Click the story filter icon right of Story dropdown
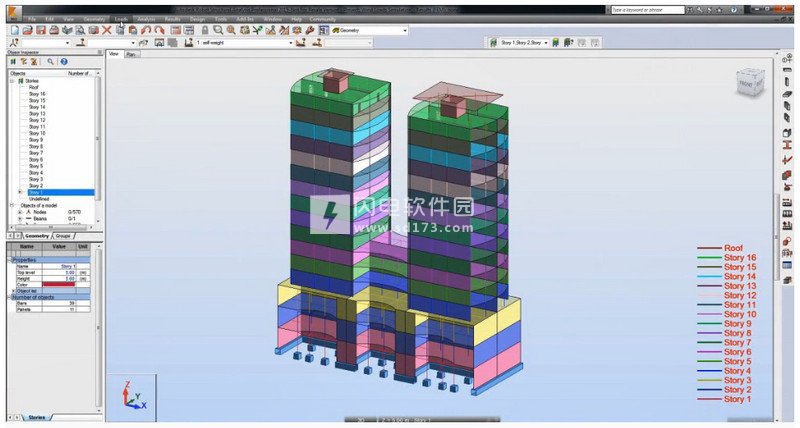 556,43
